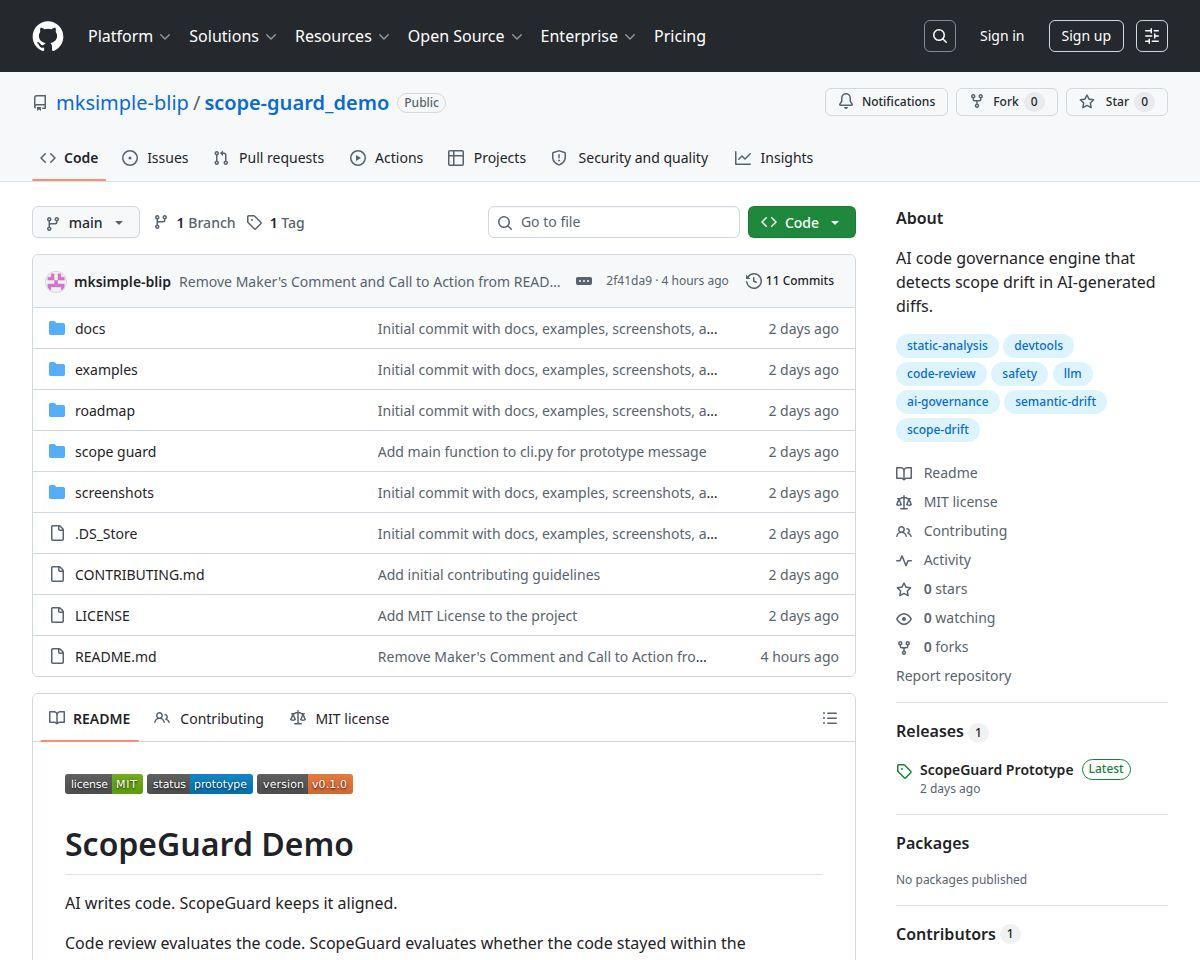Select the MIT license tab in README panel
This screenshot has height=960, width=1200.
coord(339,718)
